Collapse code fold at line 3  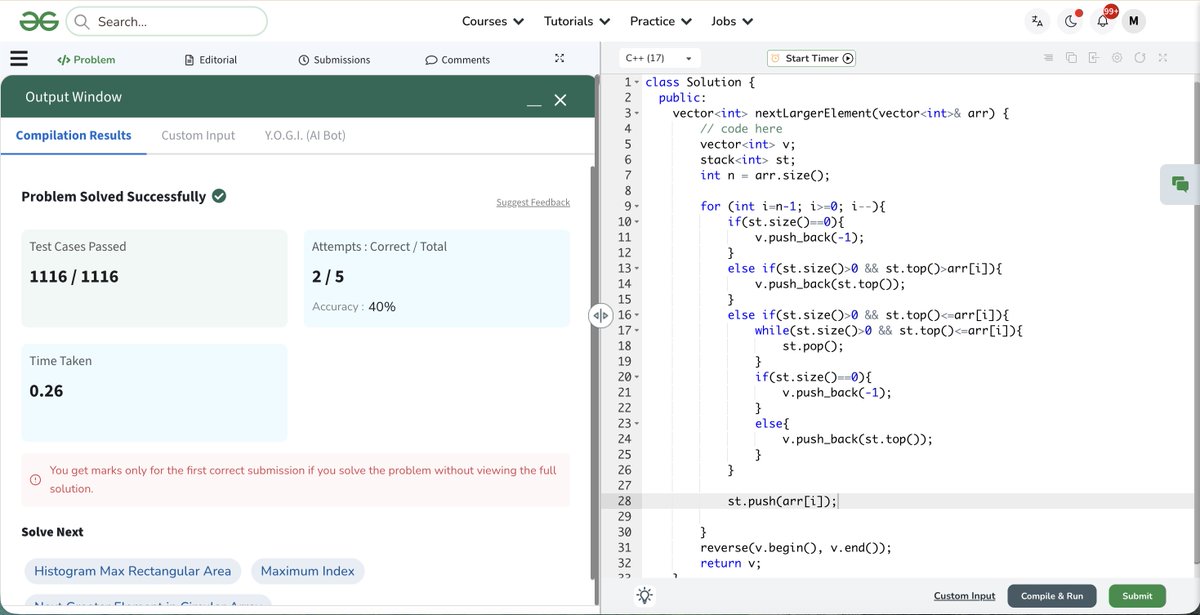[636, 113]
